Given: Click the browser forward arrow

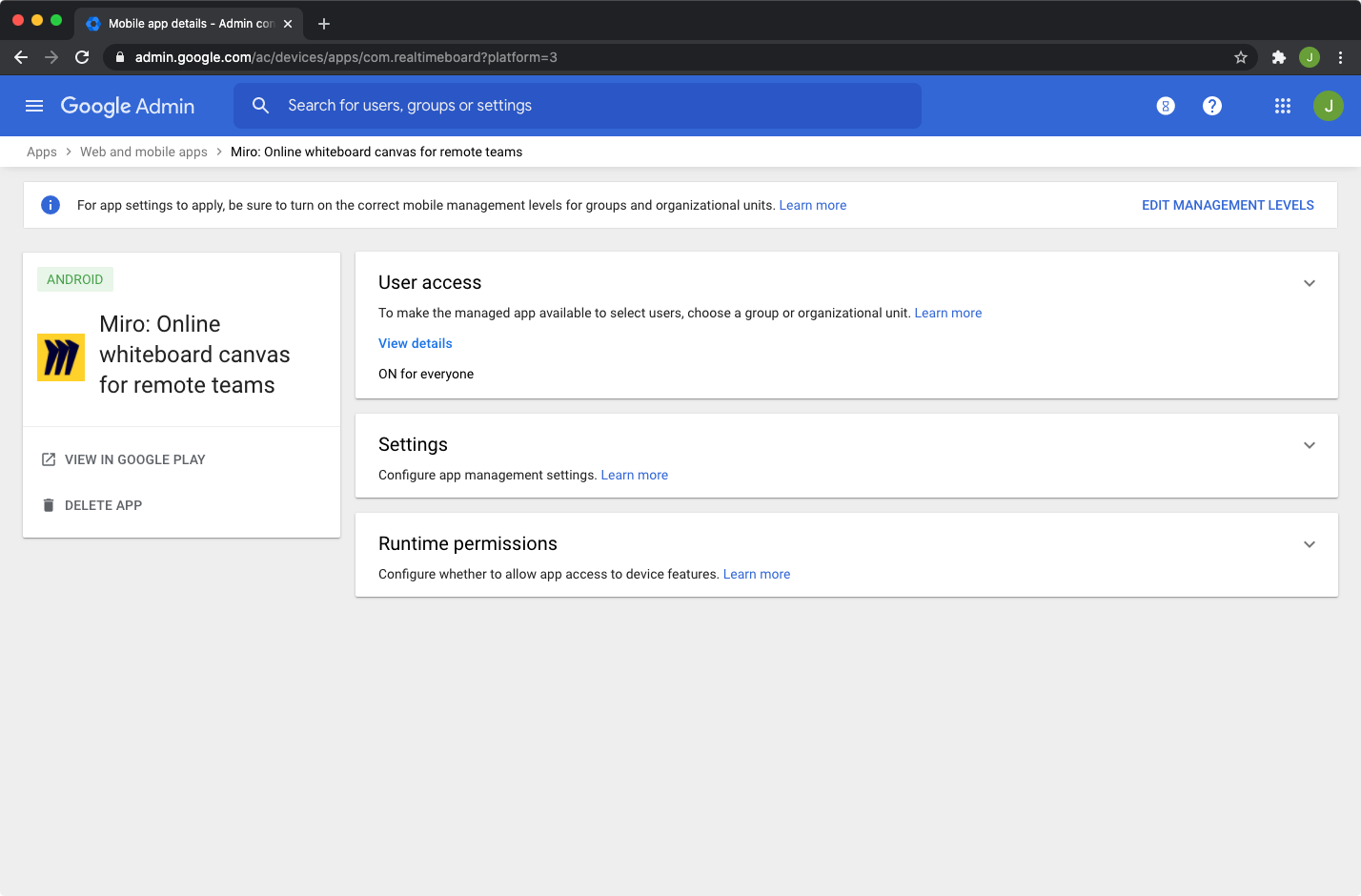Looking at the screenshot, I should pyautogui.click(x=51, y=57).
